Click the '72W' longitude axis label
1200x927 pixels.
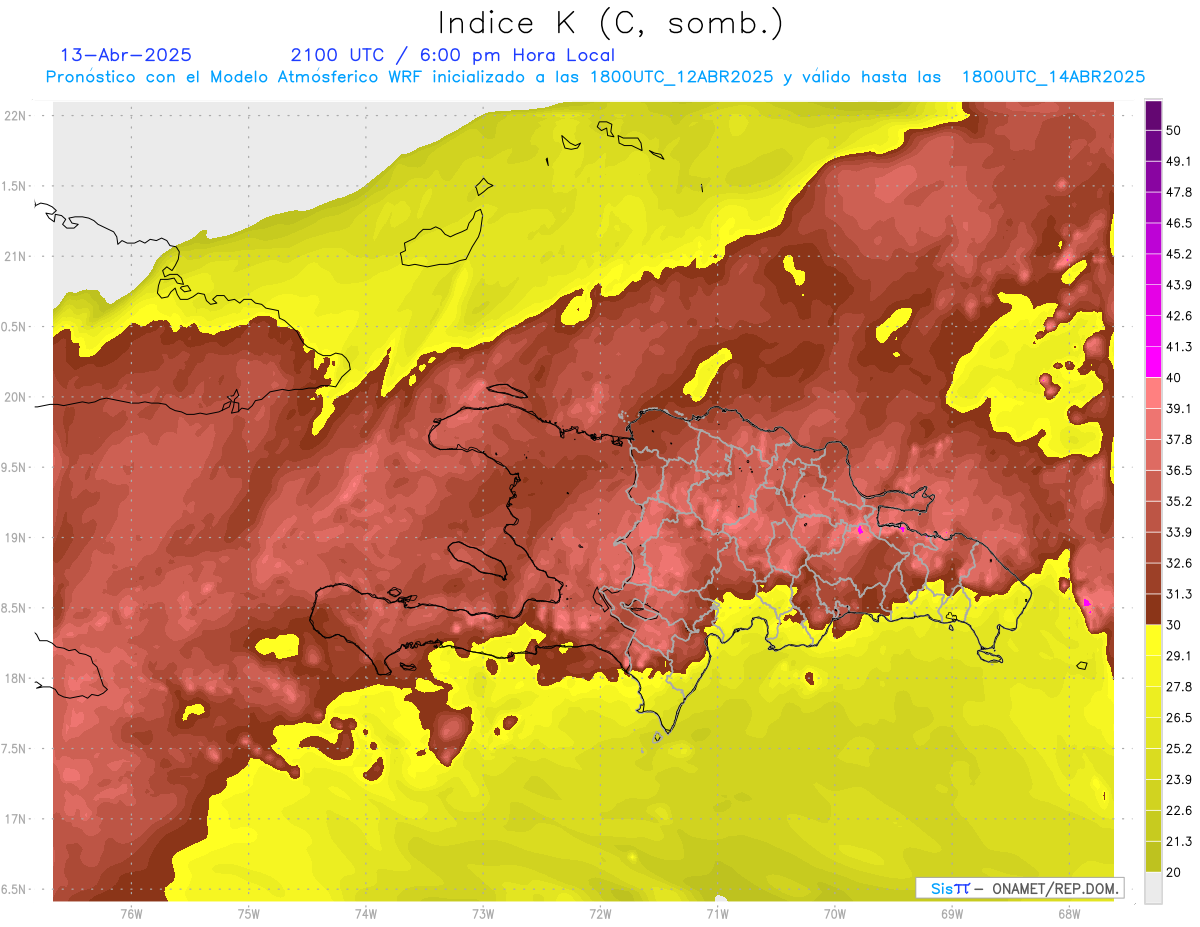click(x=600, y=913)
